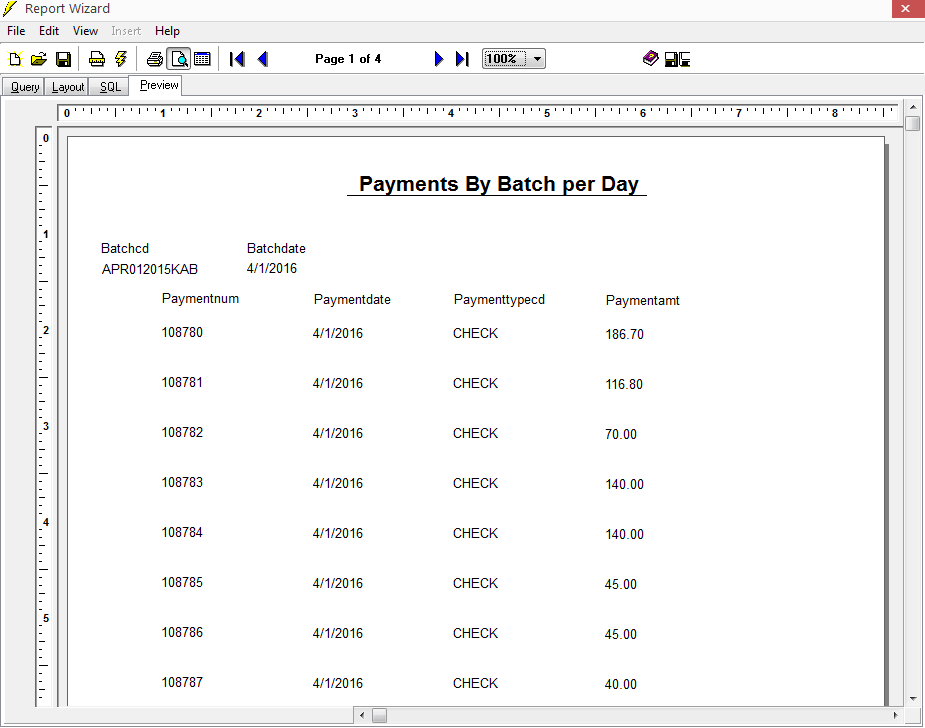Open the Edit menu
This screenshot has height=728, width=925.
tap(49, 31)
